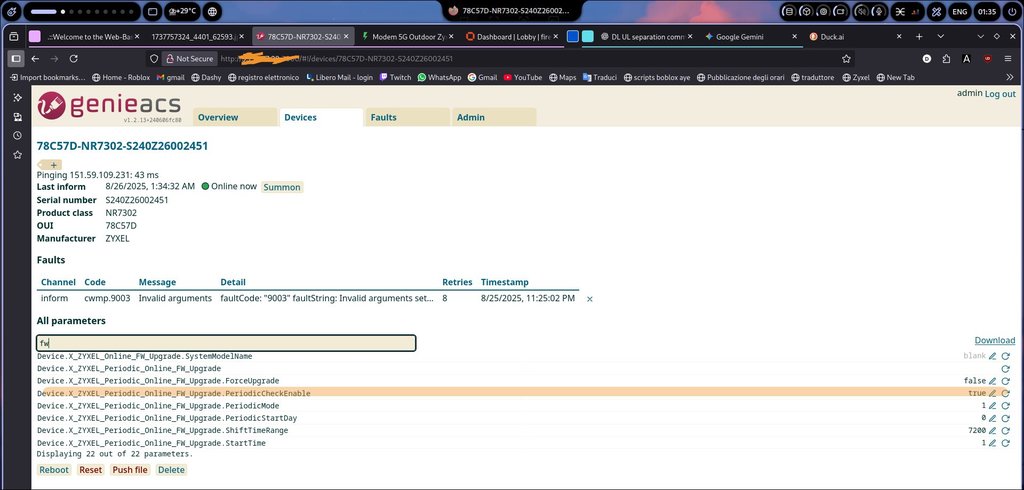Click the Download parameters link

(994, 341)
